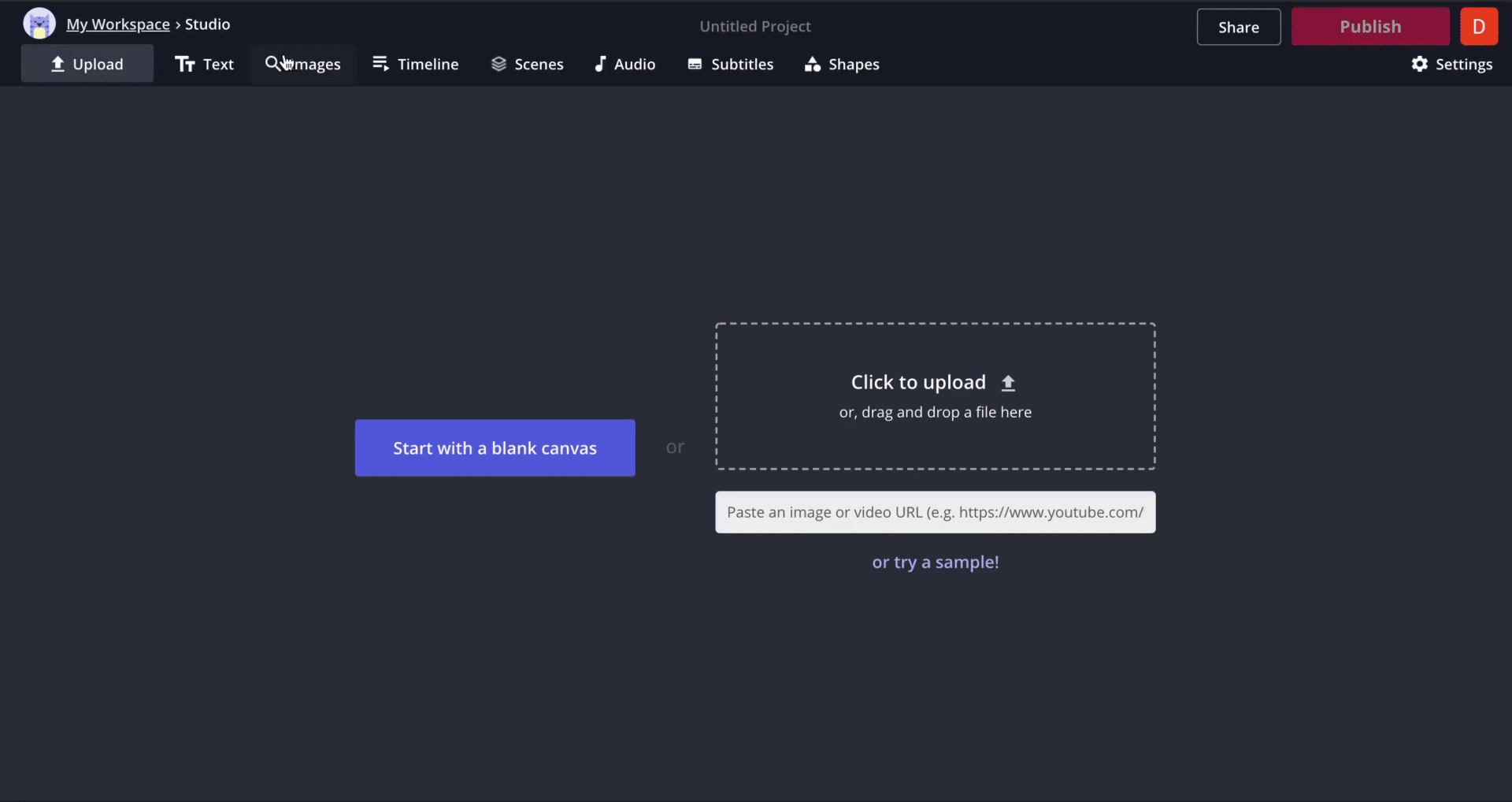The width and height of the screenshot is (1512, 802).
Task: Click the Audio music note icon
Action: pos(600,64)
